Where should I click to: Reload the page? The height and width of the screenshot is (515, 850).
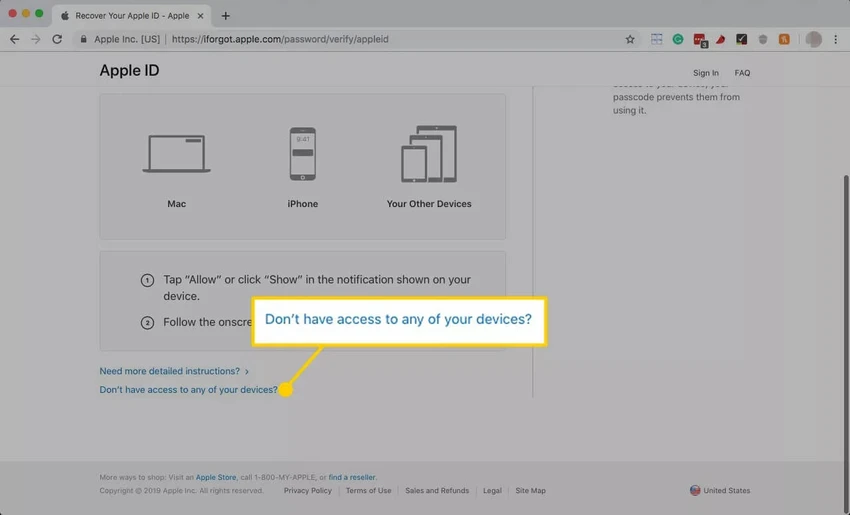click(x=57, y=39)
